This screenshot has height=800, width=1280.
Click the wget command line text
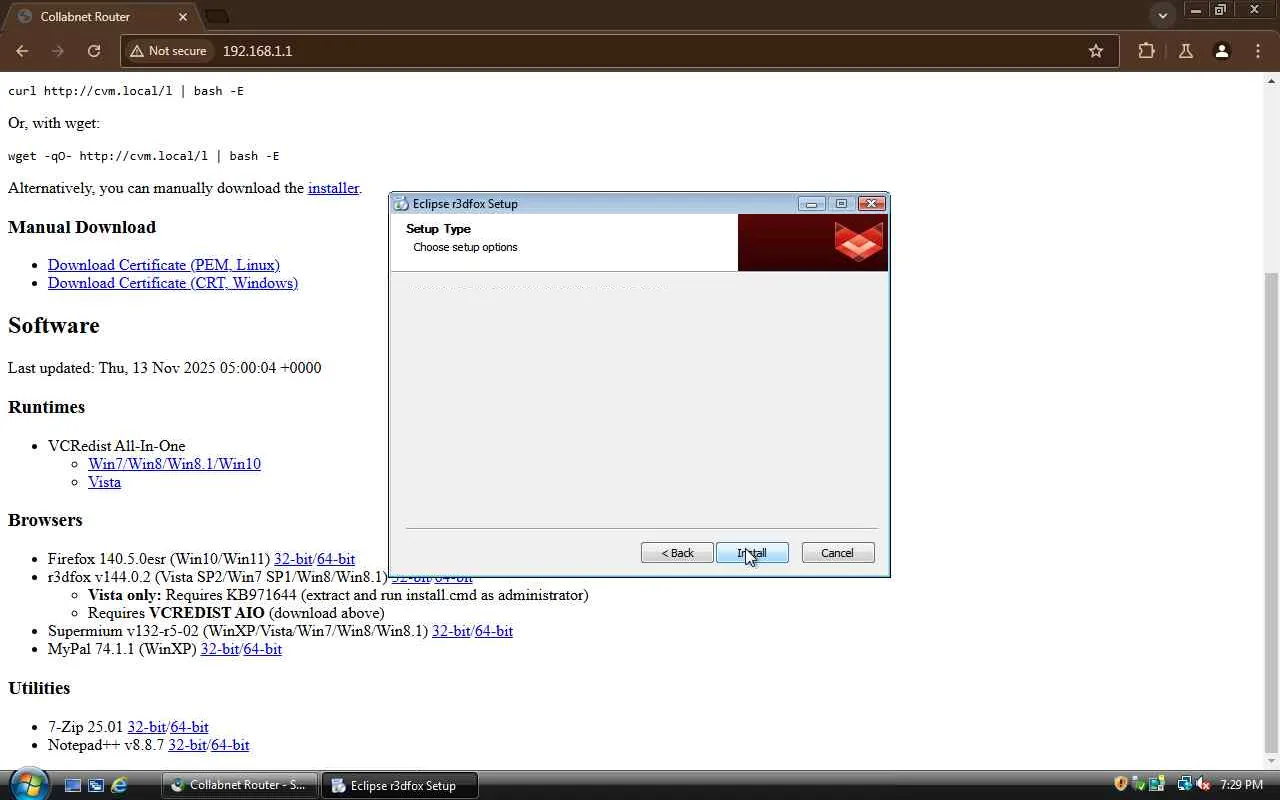pos(144,156)
